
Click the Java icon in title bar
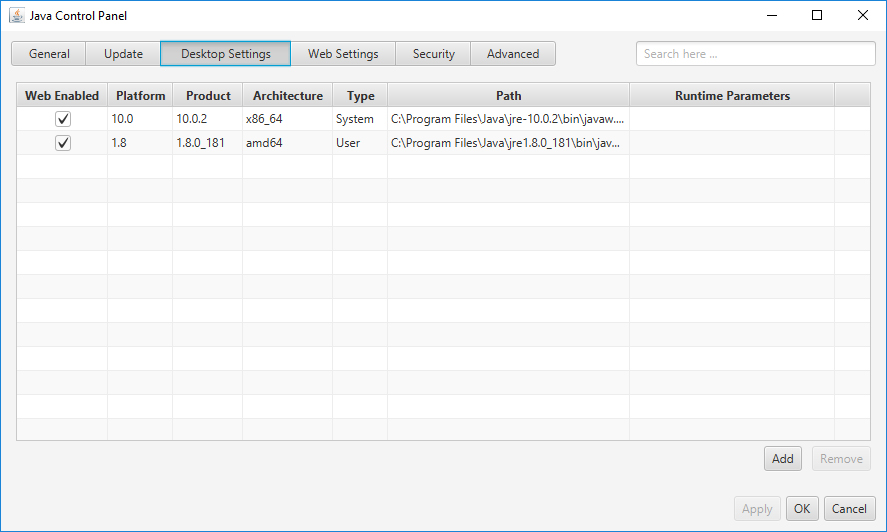[17, 16]
